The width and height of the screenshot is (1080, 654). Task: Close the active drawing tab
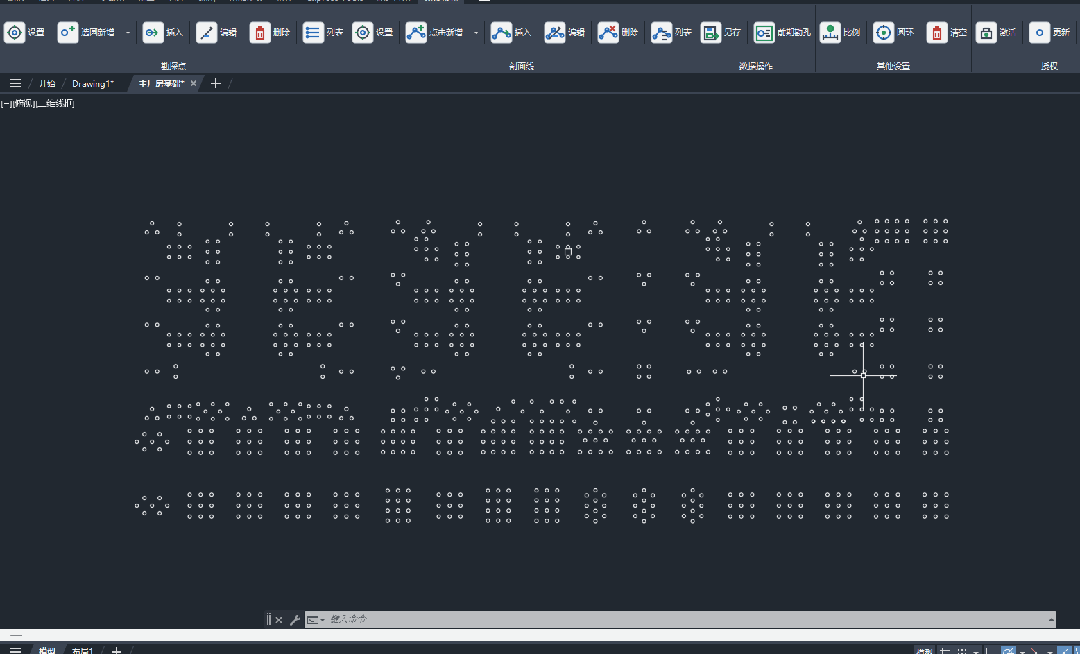click(x=194, y=83)
